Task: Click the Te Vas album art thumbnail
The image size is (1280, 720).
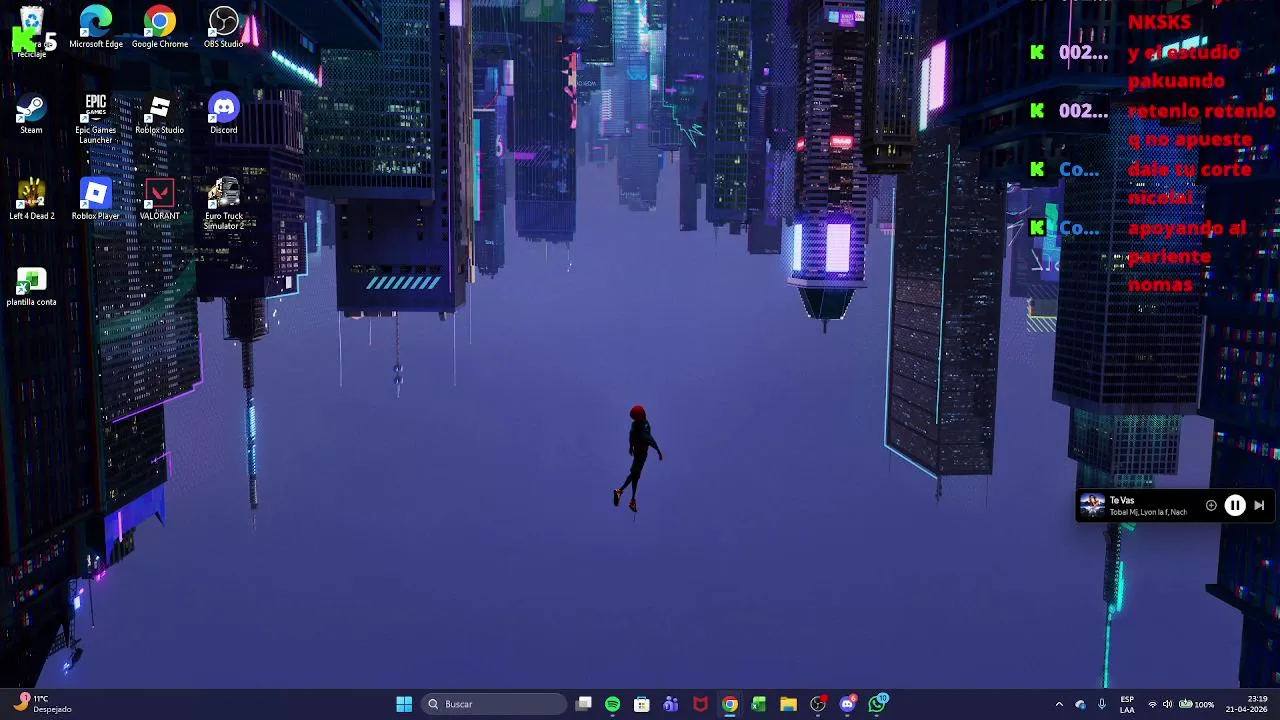Action: click(1092, 506)
